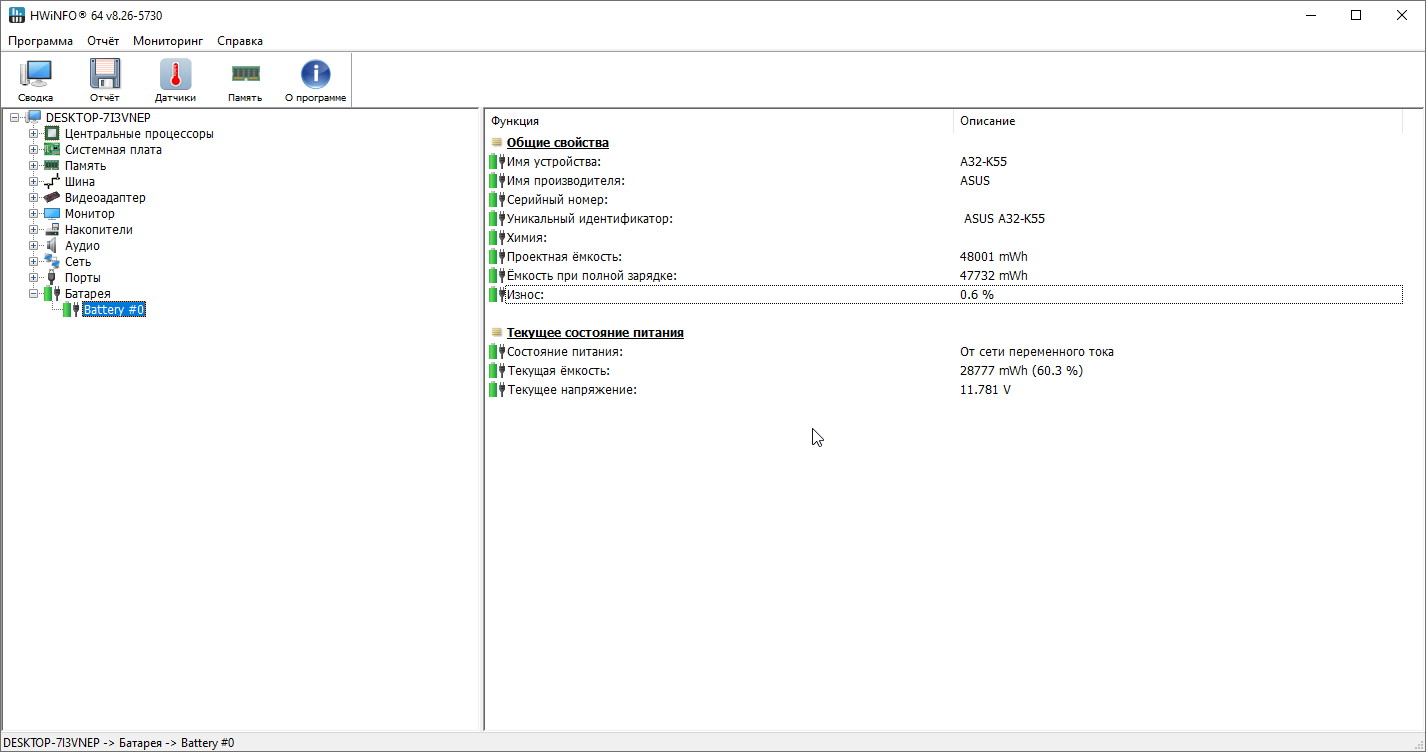The width and height of the screenshot is (1426, 752).
Task: Open the Справка menu
Action: [240, 41]
